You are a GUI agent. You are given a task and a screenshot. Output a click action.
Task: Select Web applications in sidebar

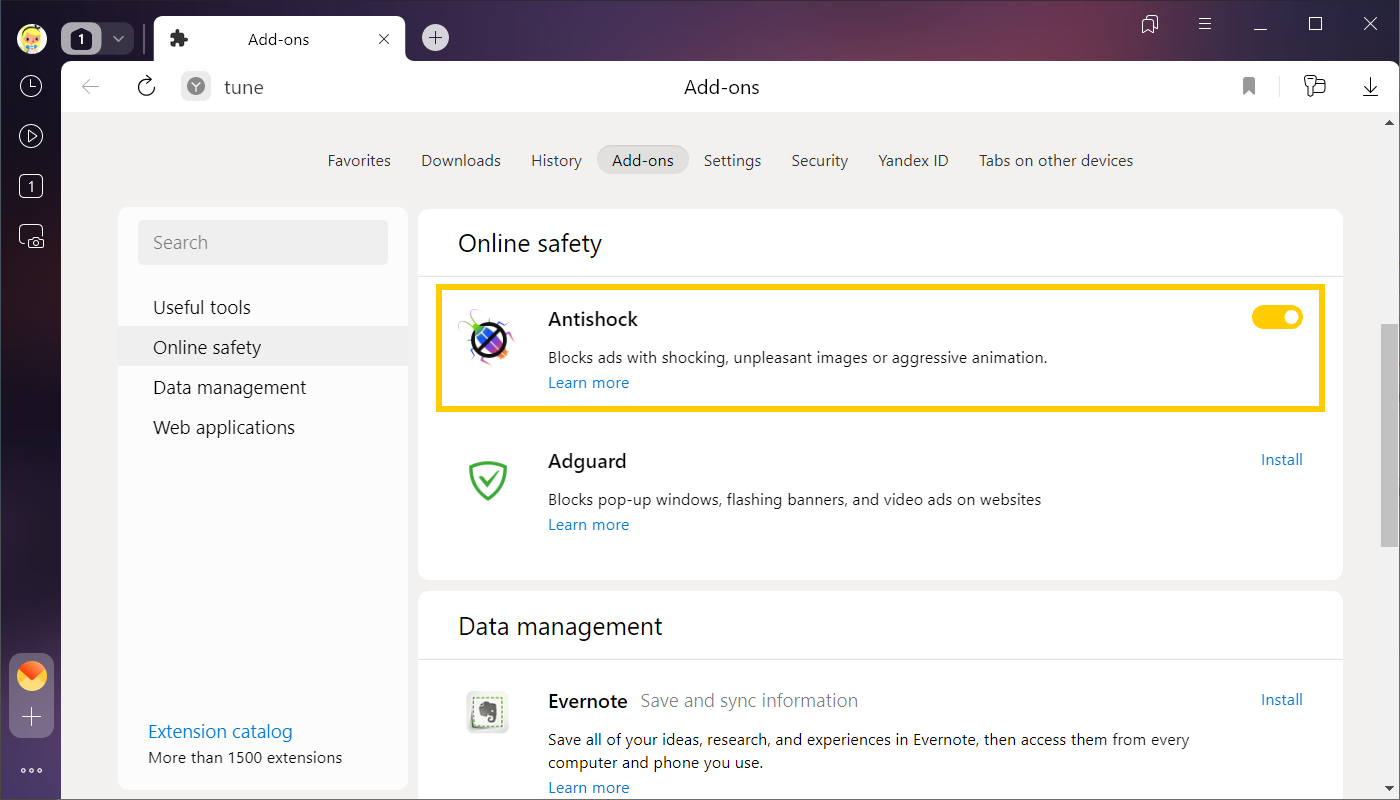tap(263, 427)
